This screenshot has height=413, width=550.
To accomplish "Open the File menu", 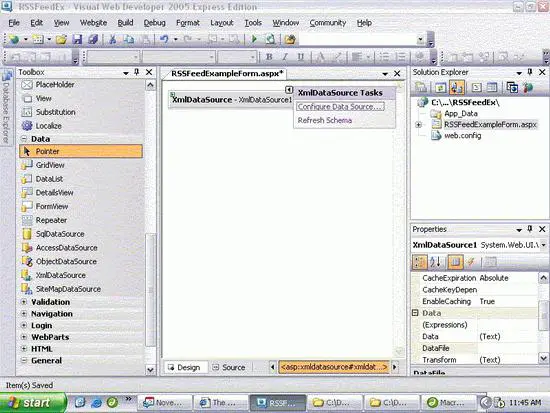I will [14, 23].
